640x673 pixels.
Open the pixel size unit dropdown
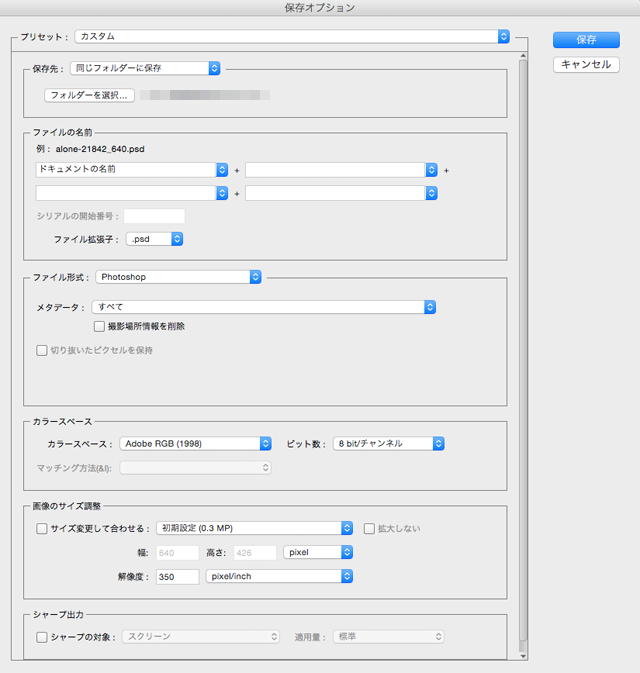click(318, 552)
